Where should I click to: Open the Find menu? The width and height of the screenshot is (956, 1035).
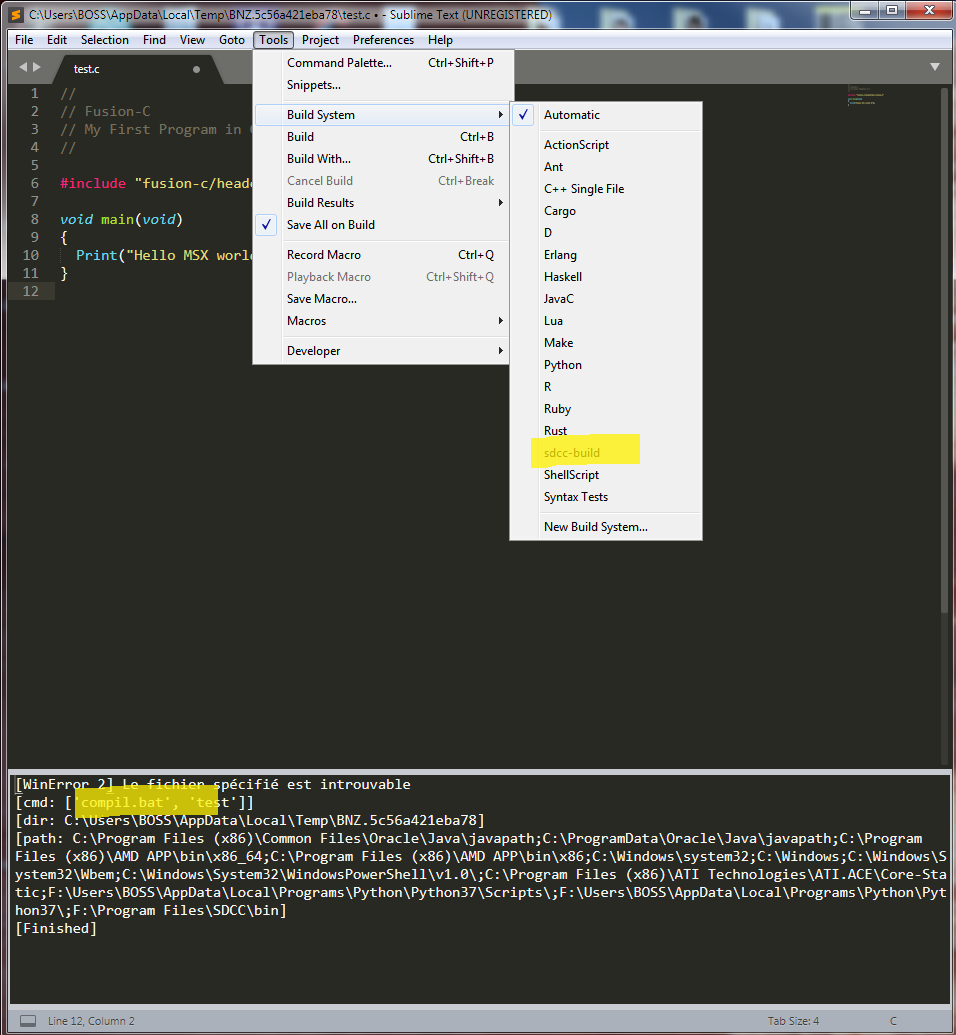tap(154, 40)
